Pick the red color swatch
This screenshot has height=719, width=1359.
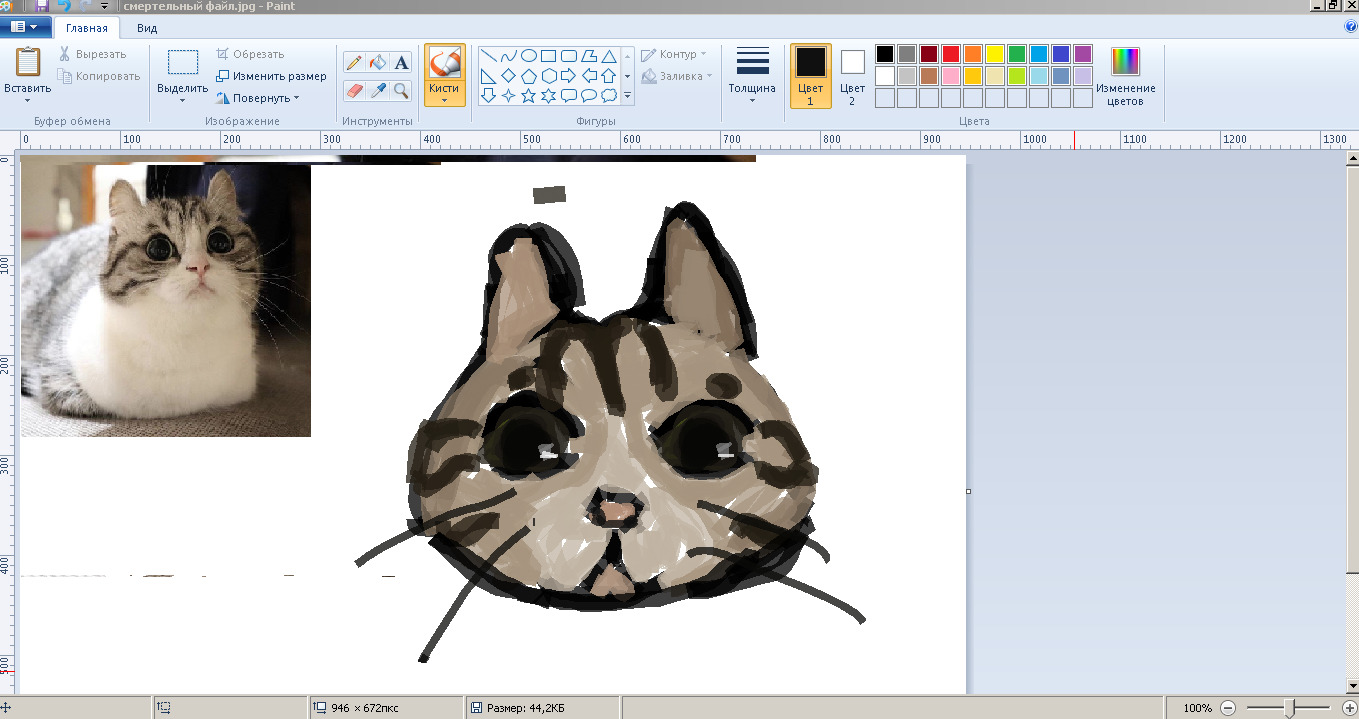(x=951, y=54)
